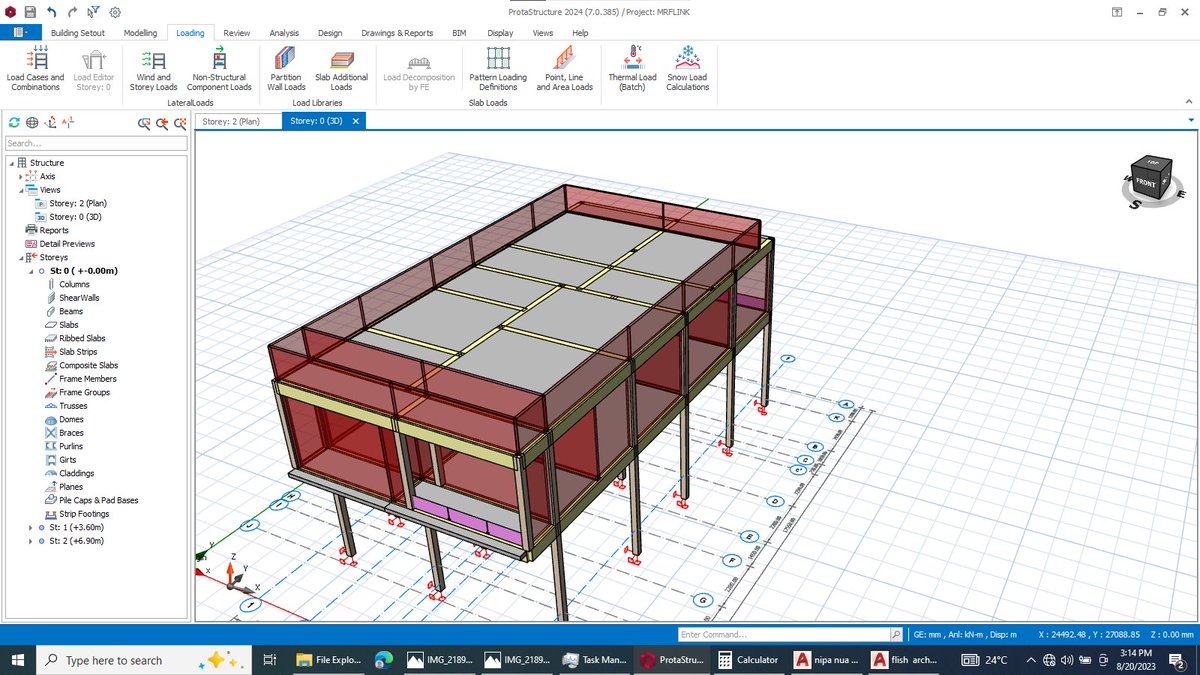
Task: Switch to the Building Setout tab
Action: tap(78, 33)
